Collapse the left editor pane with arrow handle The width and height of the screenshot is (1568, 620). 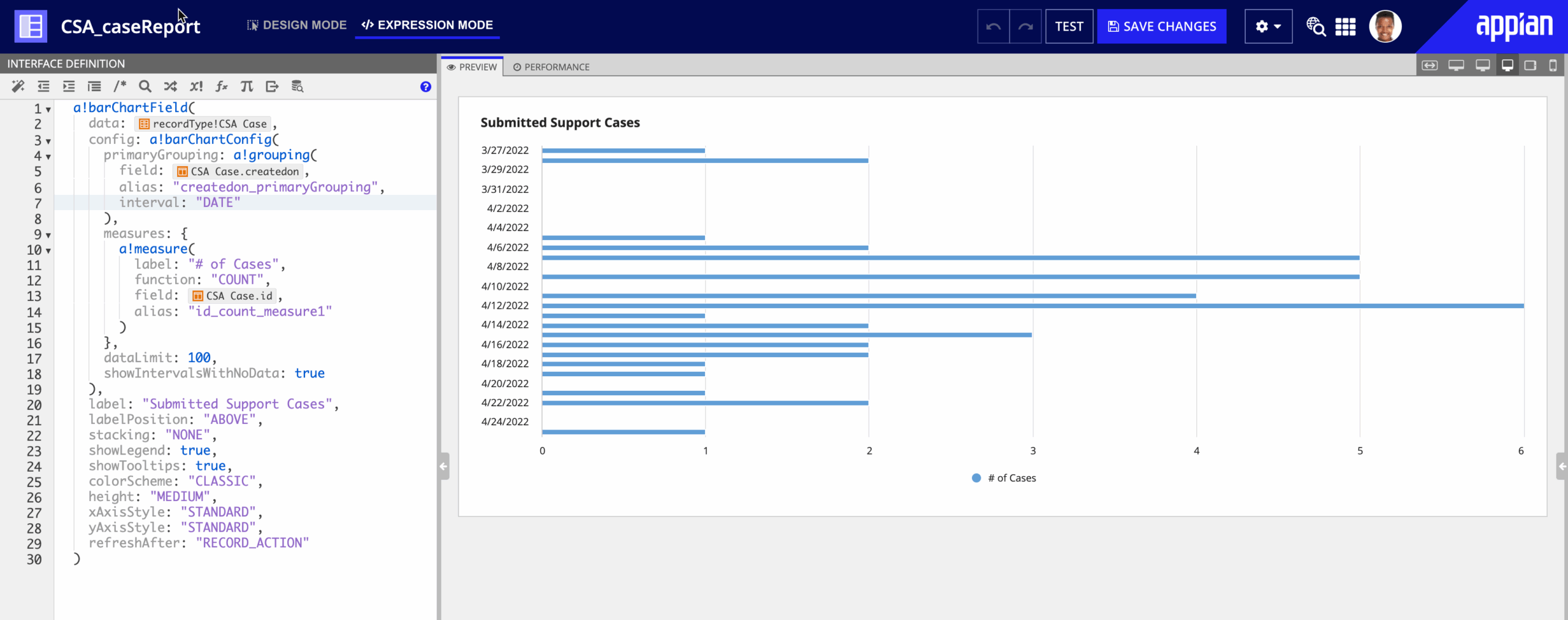[443, 466]
